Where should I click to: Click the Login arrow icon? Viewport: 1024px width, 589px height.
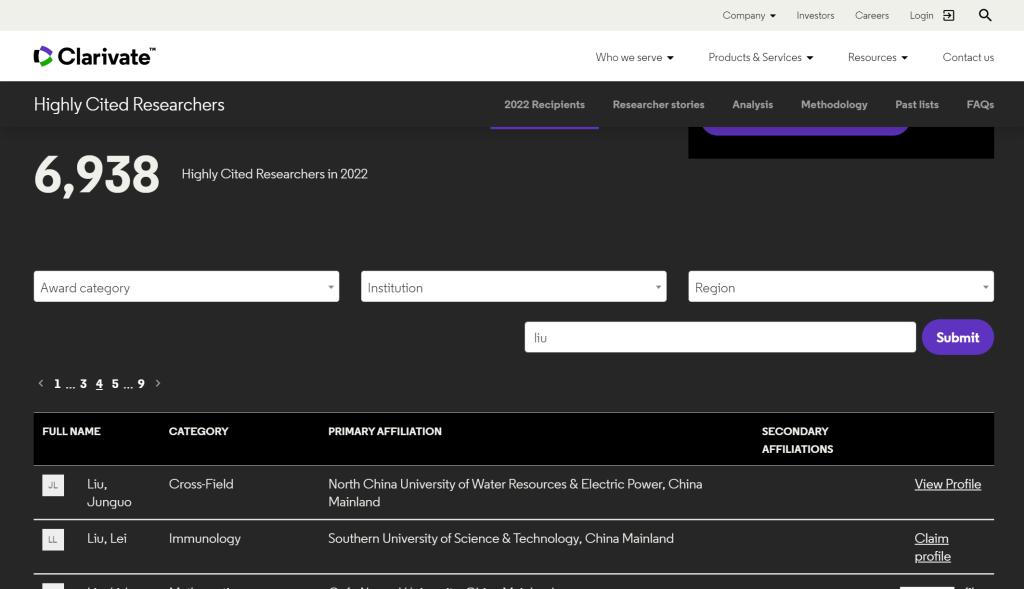(949, 15)
